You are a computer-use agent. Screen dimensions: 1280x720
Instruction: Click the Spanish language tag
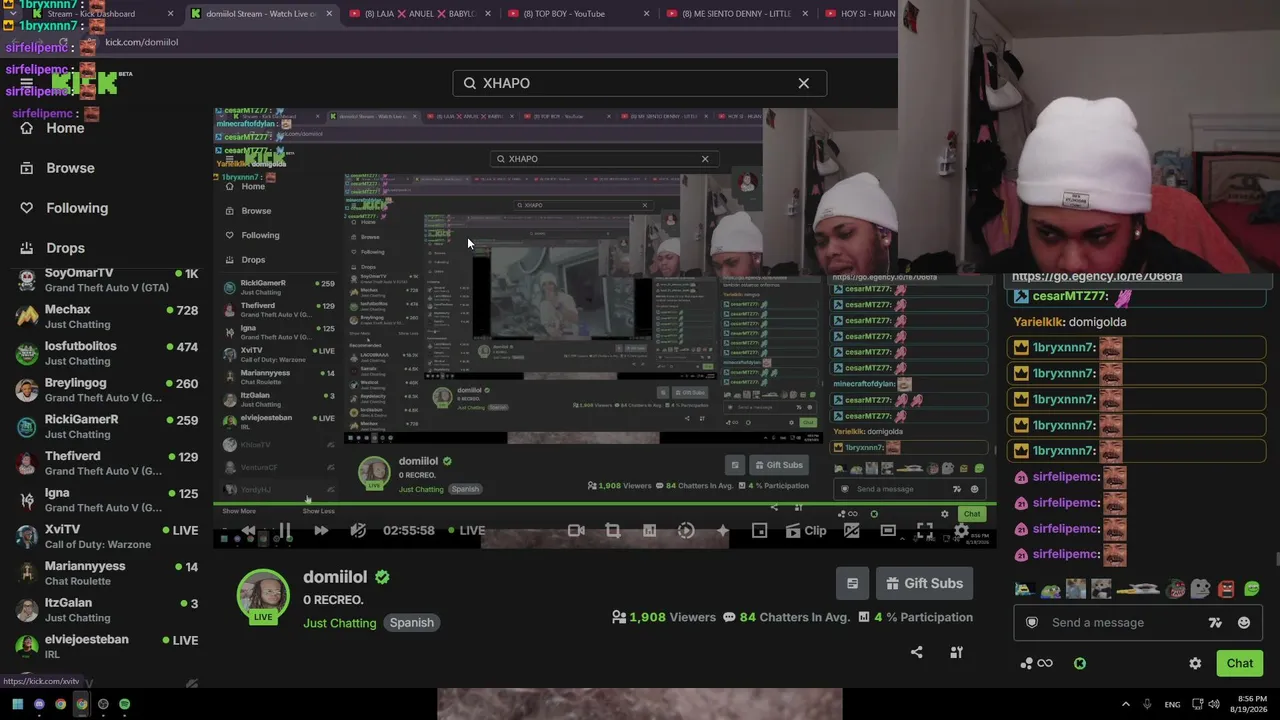pyautogui.click(x=411, y=623)
